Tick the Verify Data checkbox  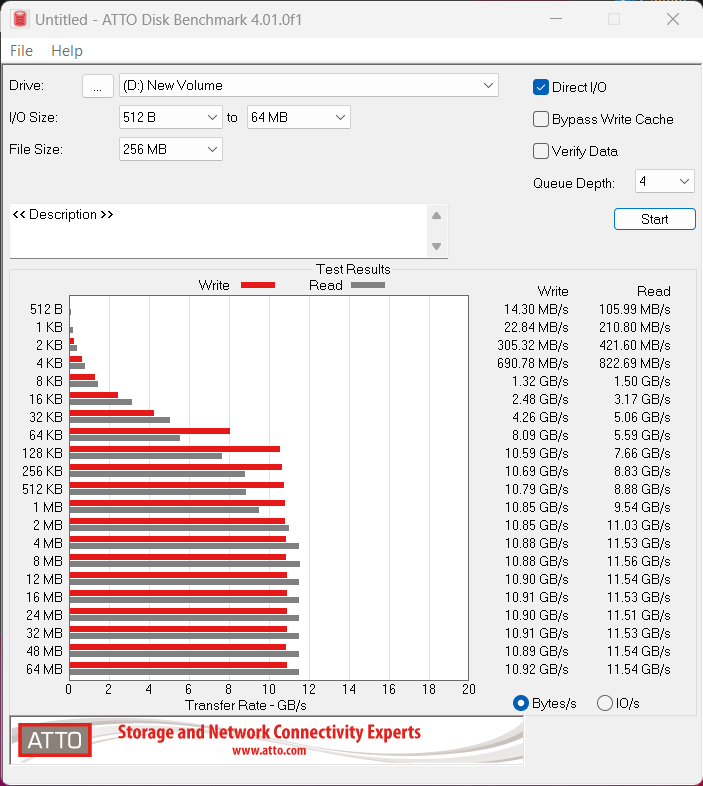click(541, 151)
